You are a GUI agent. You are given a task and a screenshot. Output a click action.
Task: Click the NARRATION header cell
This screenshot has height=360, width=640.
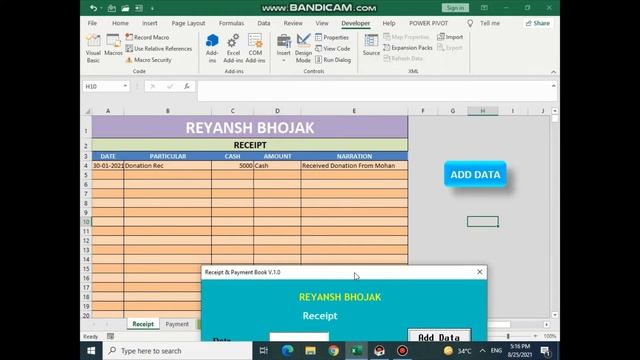[x=354, y=156]
